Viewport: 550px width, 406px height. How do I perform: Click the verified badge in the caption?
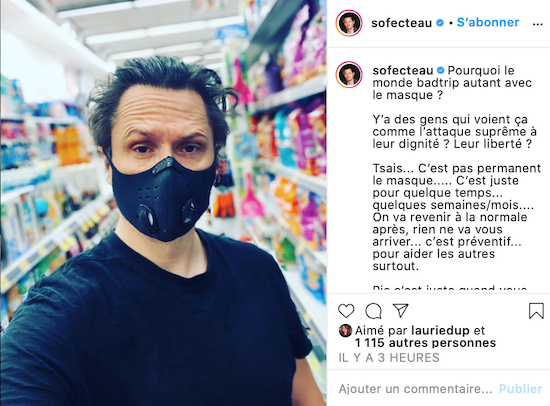[440, 70]
